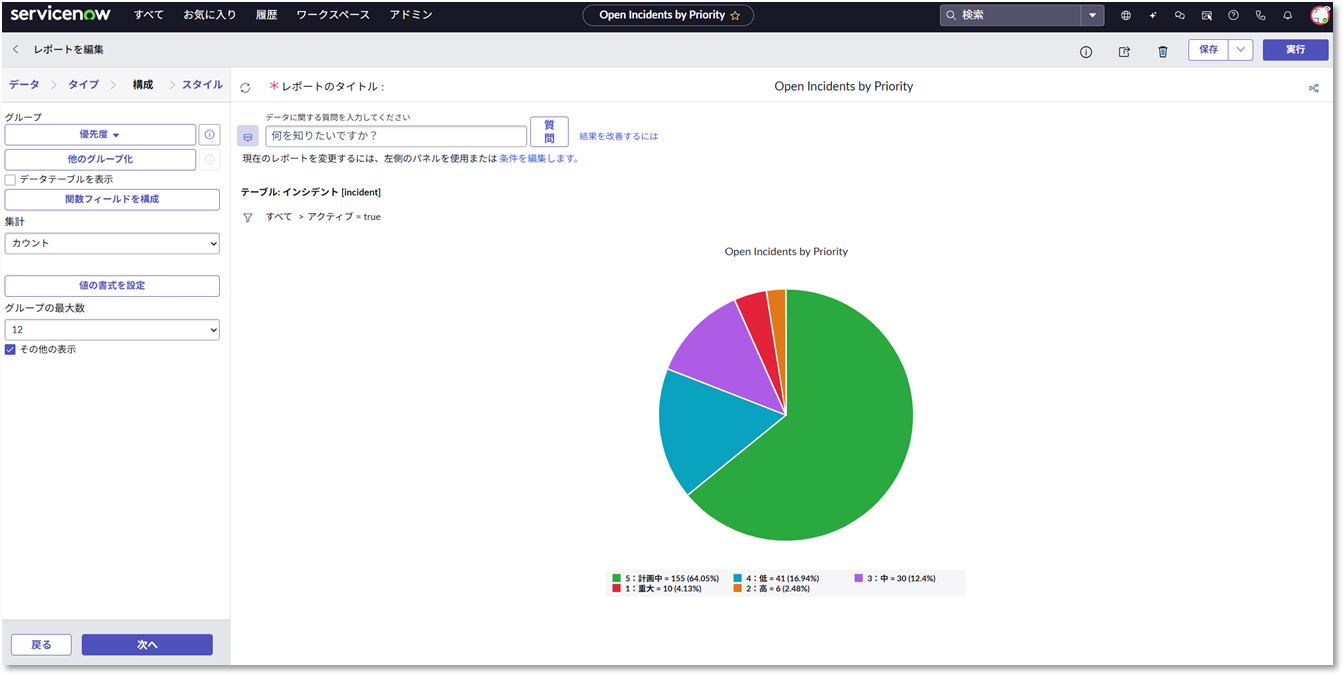1343x675 pixels.
Task: Toggle the question input chat icon button
Action: click(x=248, y=136)
